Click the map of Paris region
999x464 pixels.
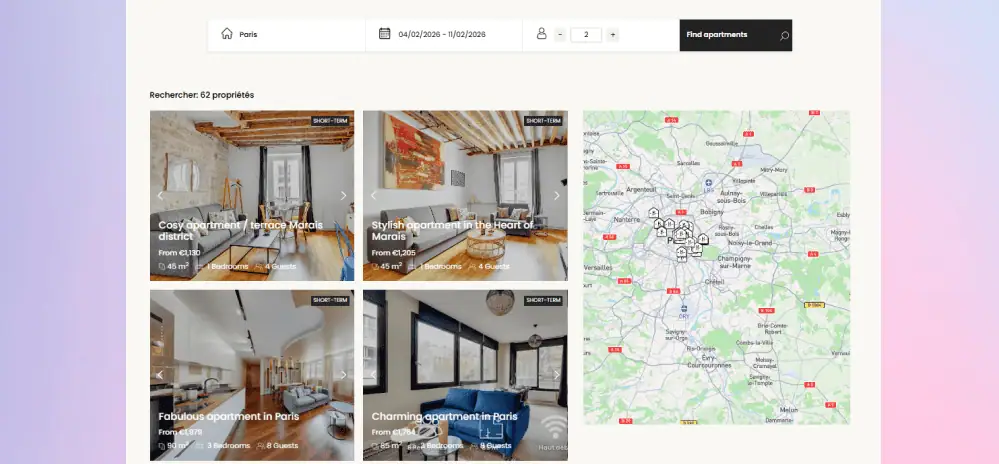point(716,267)
